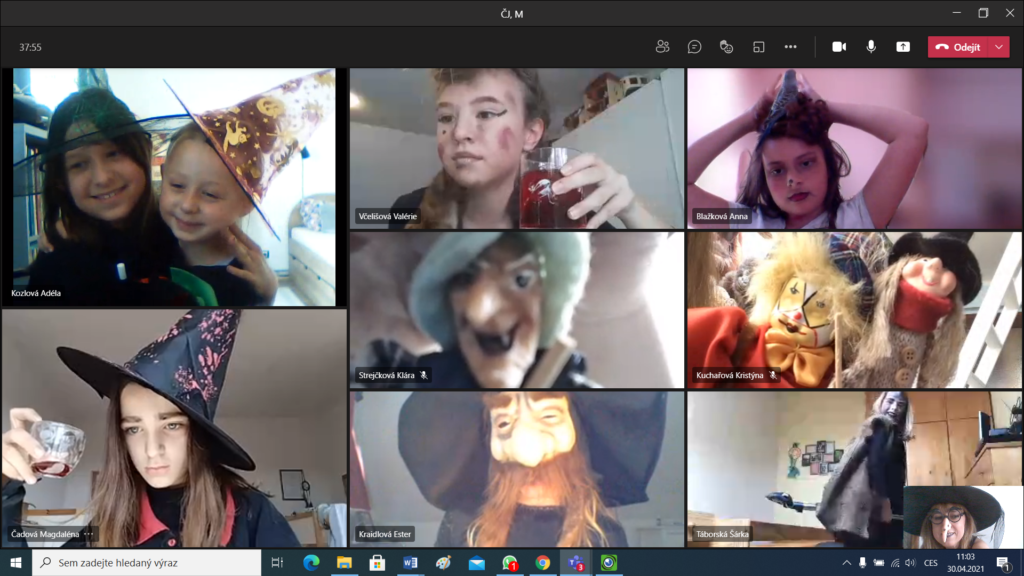The width and height of the screenshot is (1024, 576).
Task: Share screen content
Action: [x=903, y=47]
